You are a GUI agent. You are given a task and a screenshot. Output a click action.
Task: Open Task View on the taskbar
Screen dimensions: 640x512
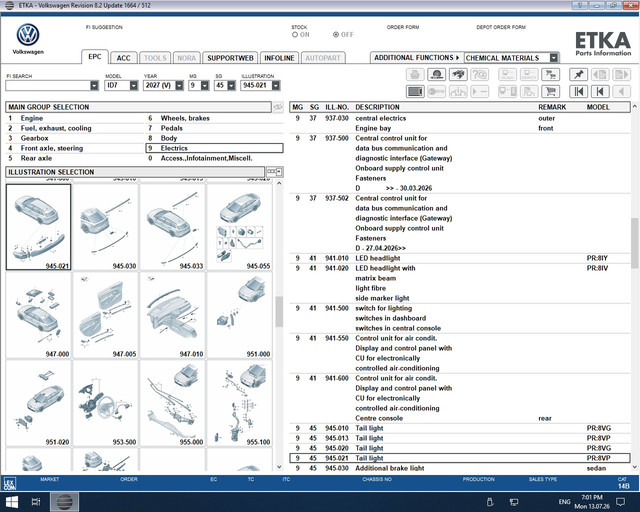tap(36, 502)
